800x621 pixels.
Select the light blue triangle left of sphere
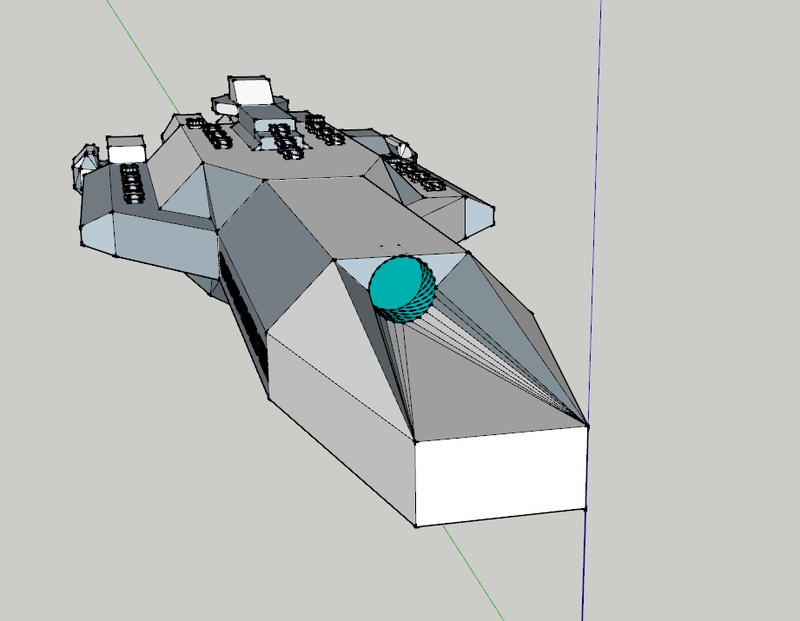point(355,271)
